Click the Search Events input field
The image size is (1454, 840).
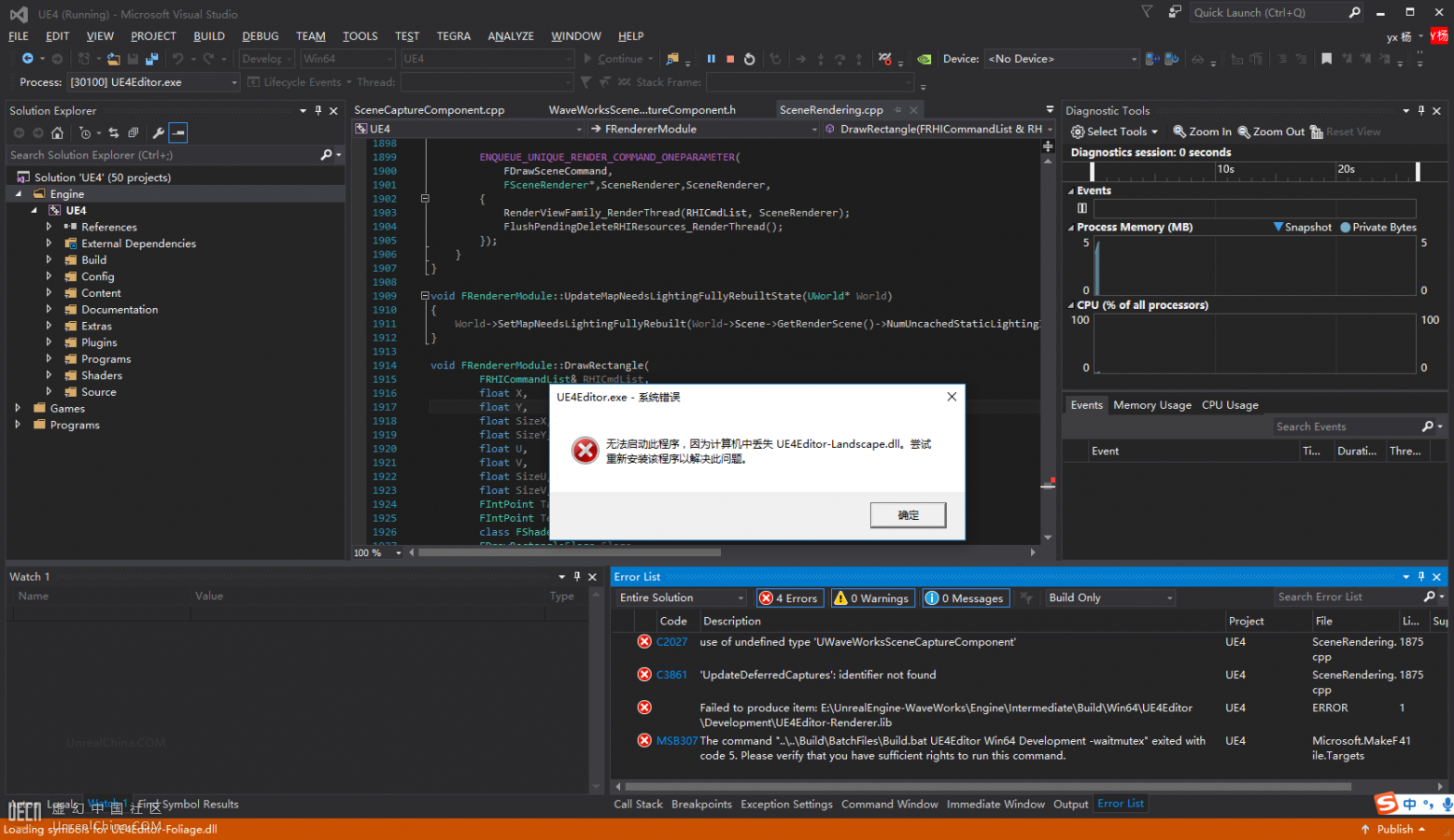click(1346, 427)
